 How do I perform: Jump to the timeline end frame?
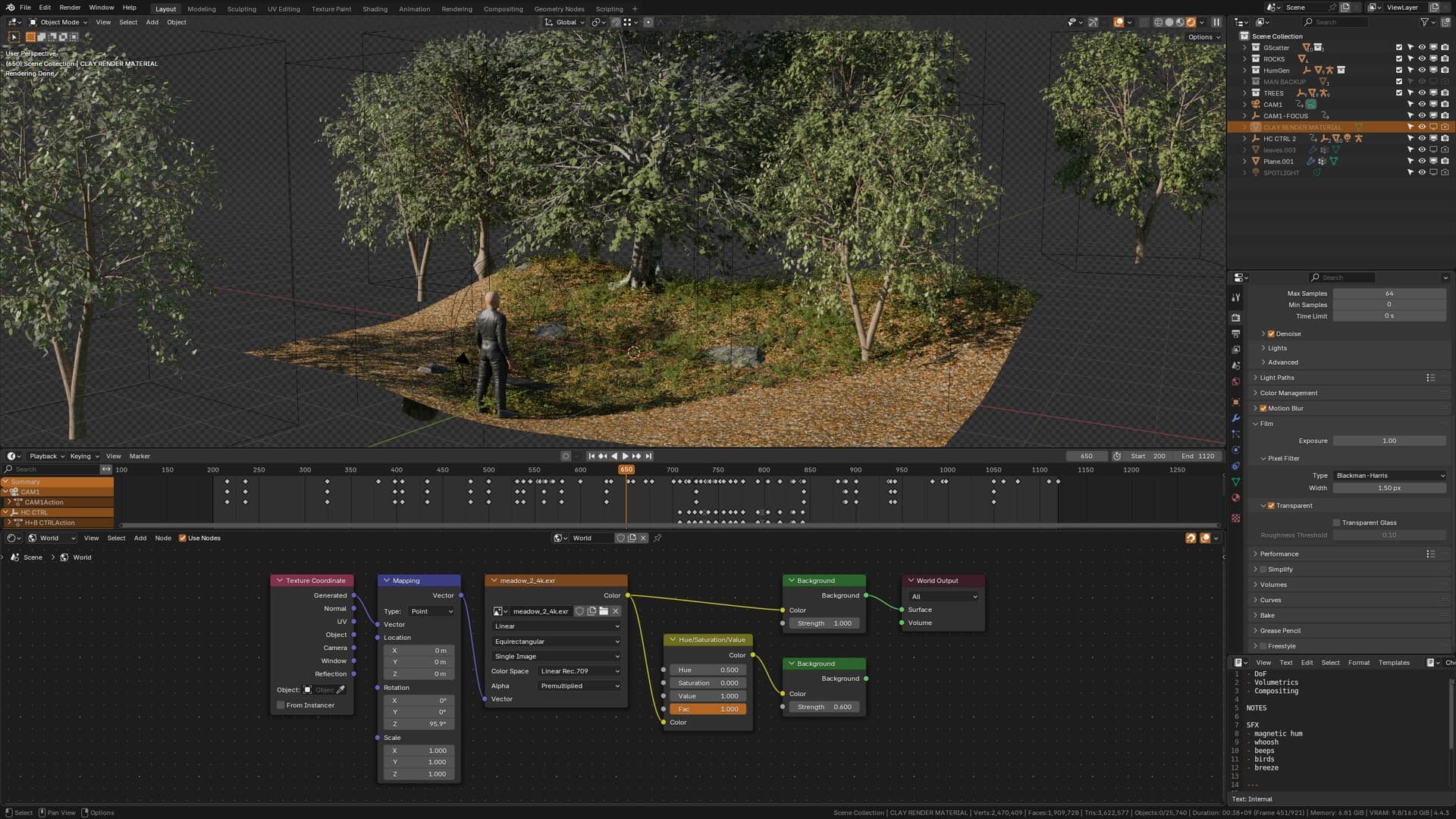click(648, 457)
